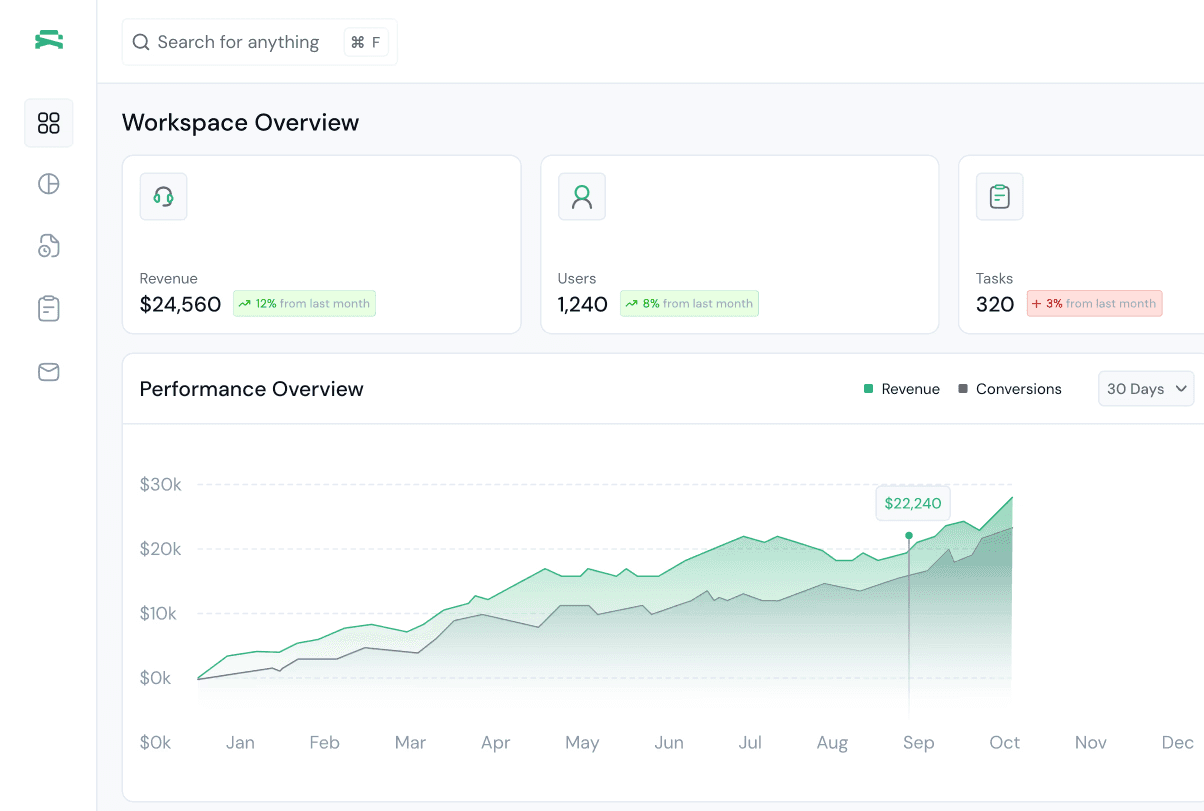Click the Sep month label
The height and width of the screenshot is (811, 1204).
[x=918, y=743]
